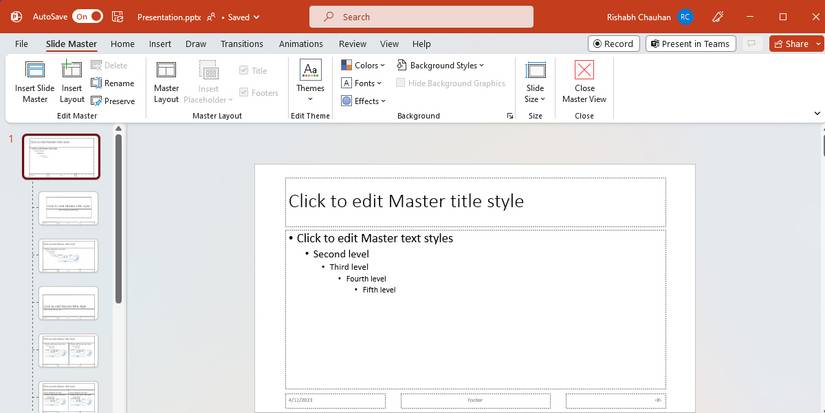This screenshot has height=413, width=825.
Task: Click the 'Second level' text
Action: pyautogui.click(x=341, y=254)
